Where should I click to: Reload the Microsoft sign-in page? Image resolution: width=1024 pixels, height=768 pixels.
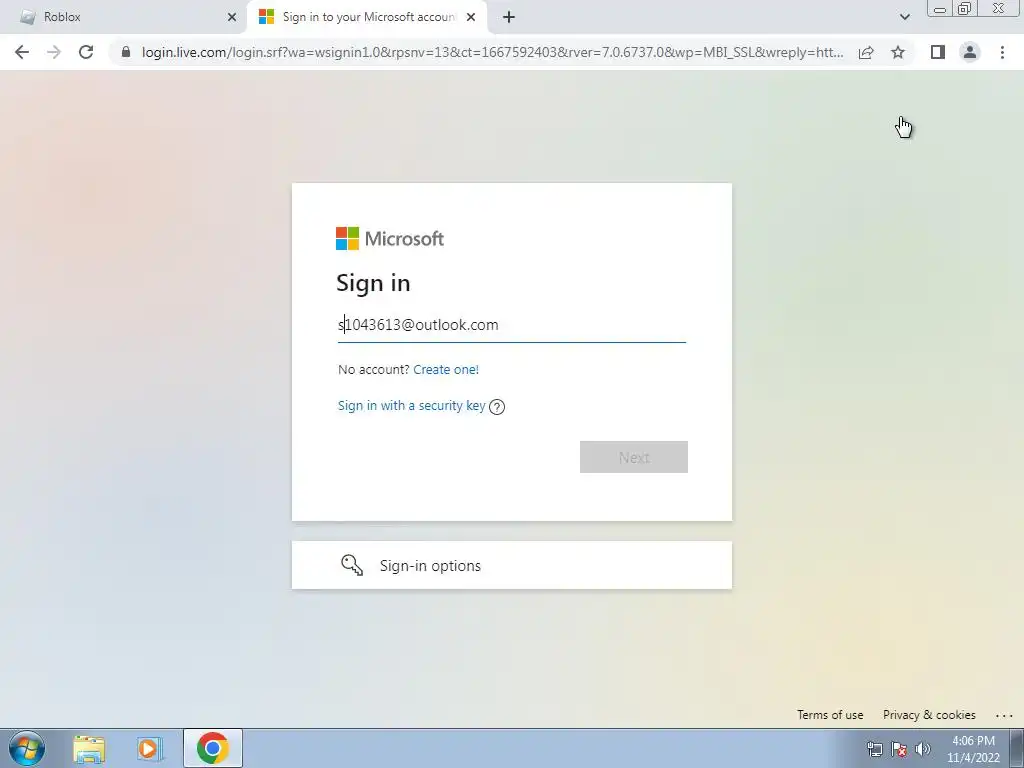[x=86, y=52]
